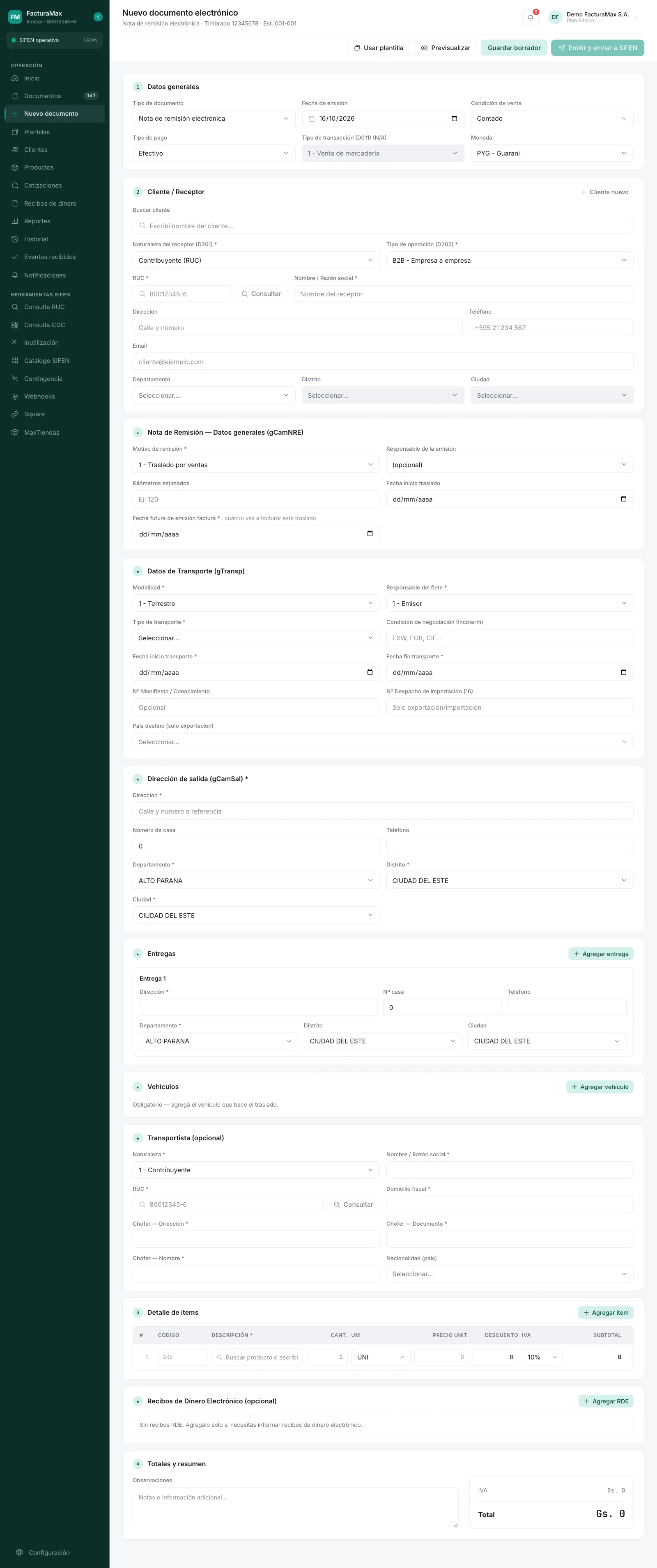Click the Recibos de dinero icon

(15, 203)
